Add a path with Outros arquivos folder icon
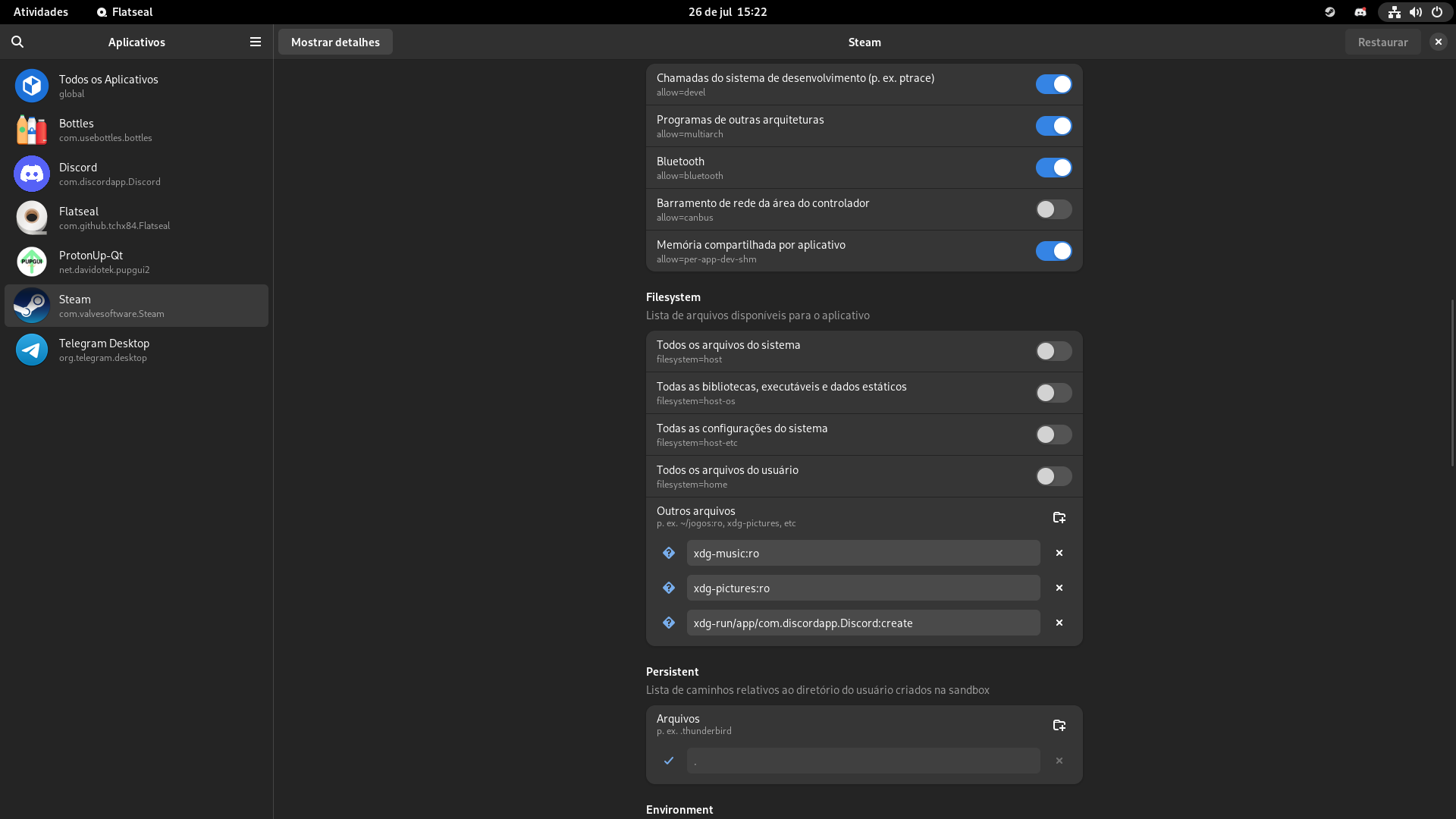The height and width of the screenshot is (819, 1456). (1059, 517)
